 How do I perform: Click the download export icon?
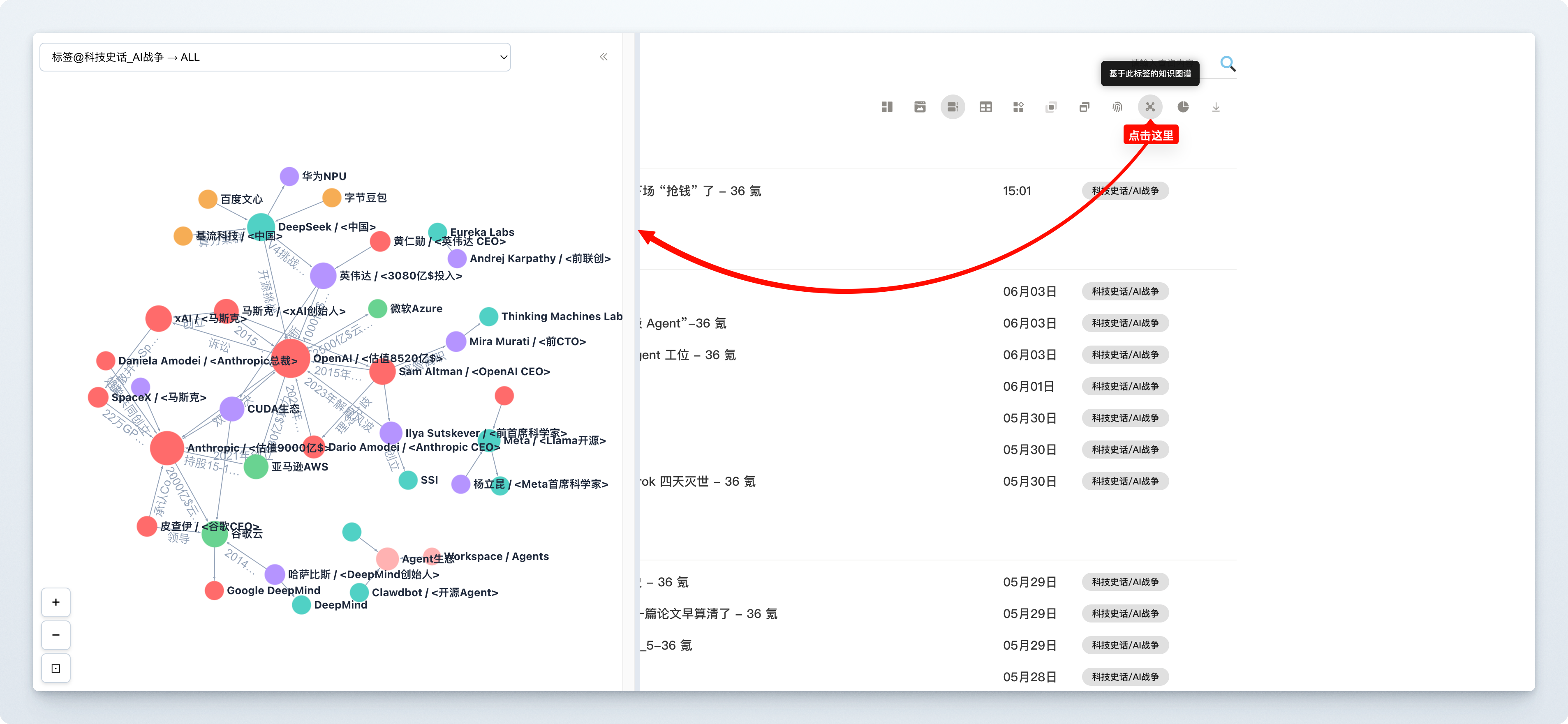[1216, 107]
